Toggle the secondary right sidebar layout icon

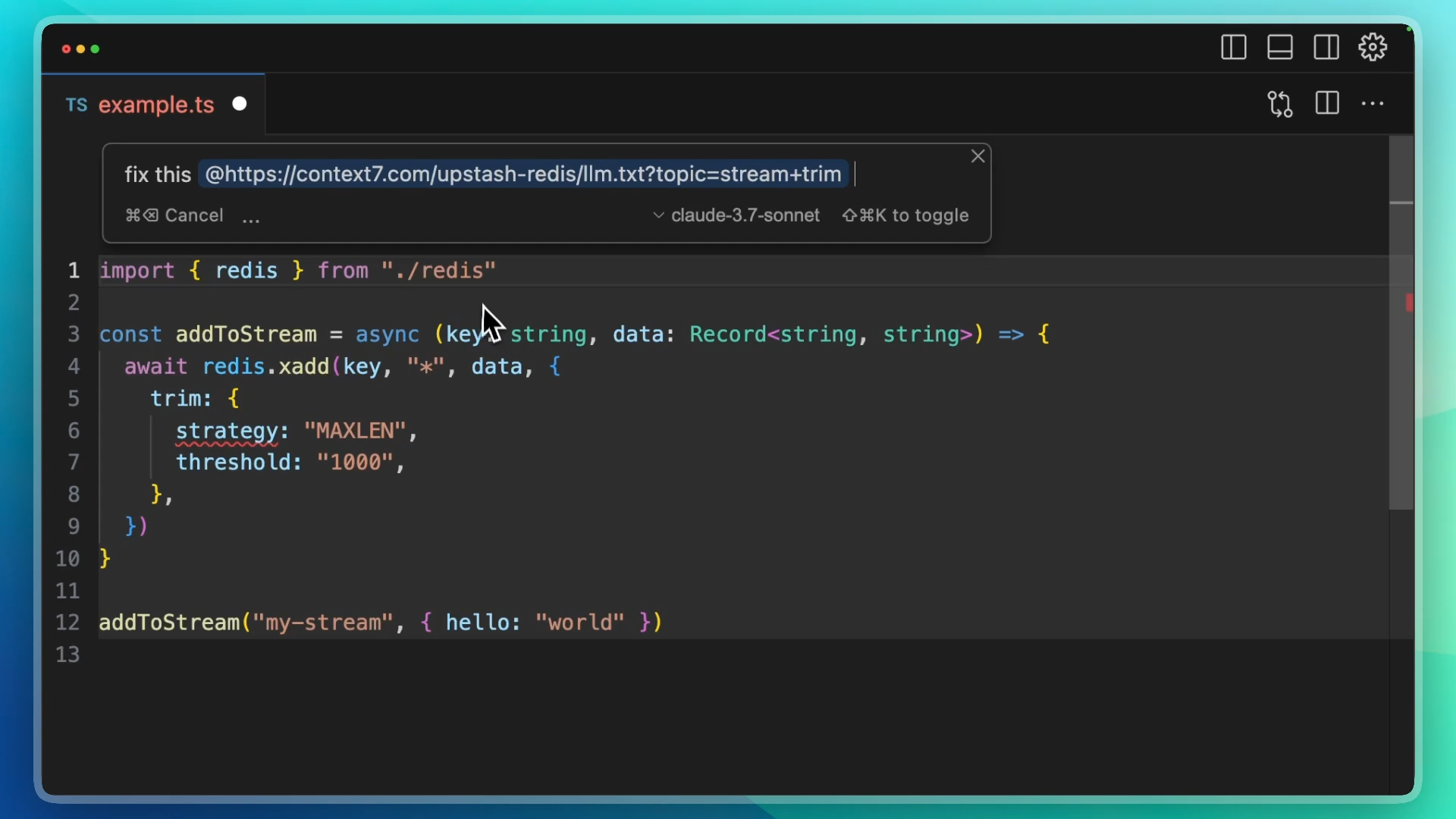[1326, 48]
